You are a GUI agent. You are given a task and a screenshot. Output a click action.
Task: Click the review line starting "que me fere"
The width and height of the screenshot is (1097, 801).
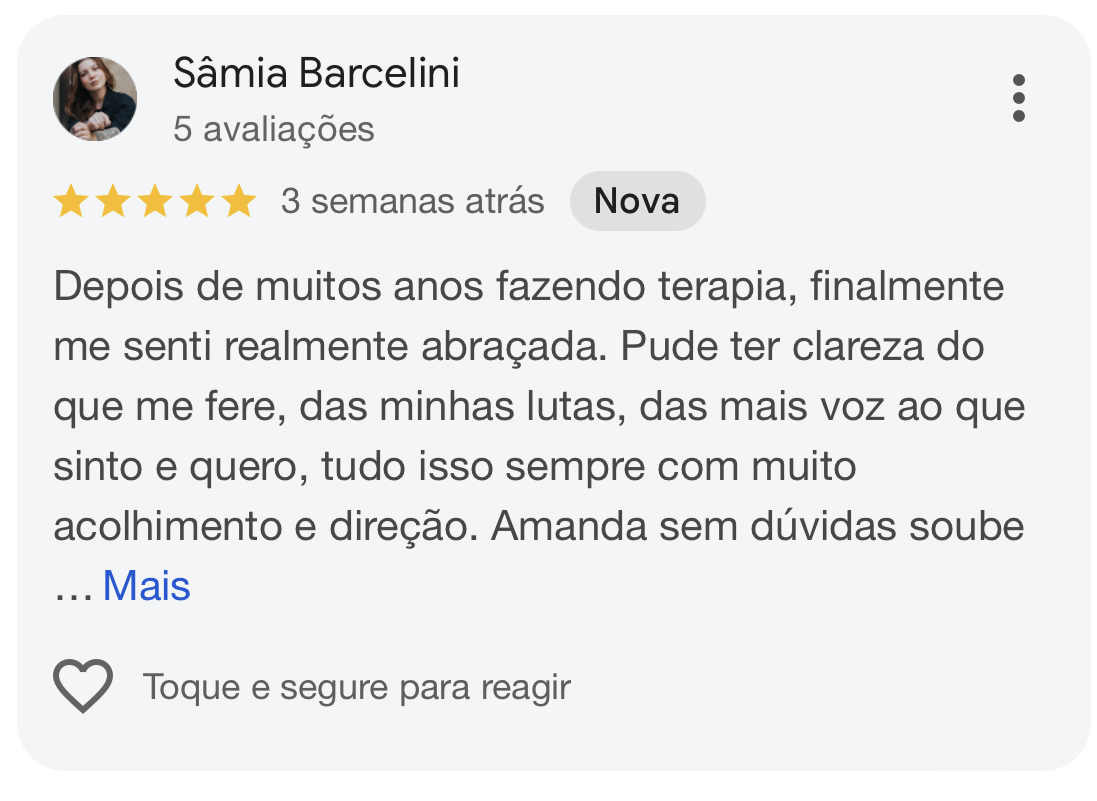[x=539, y=407]
